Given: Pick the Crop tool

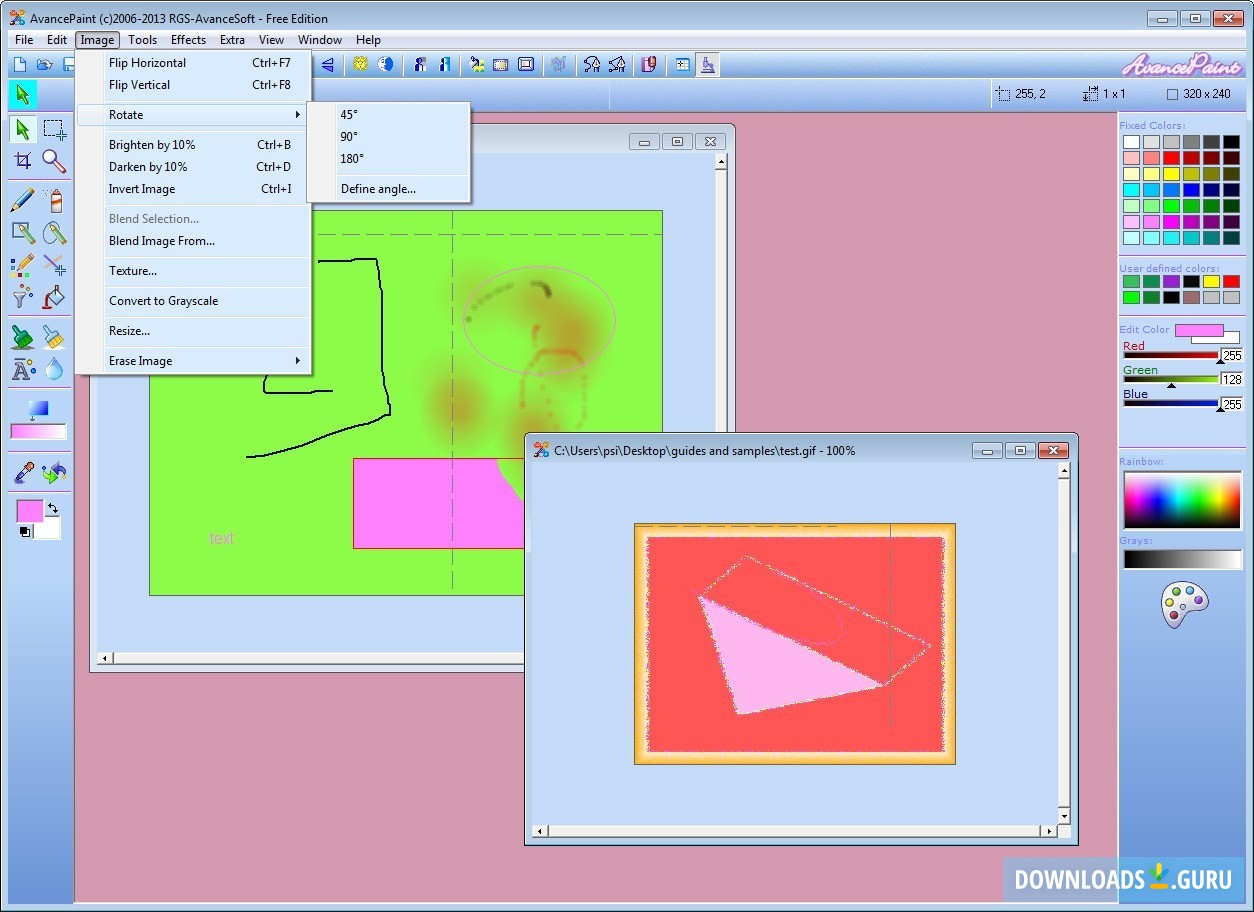Looking at the screenshot, I should click(x=22, y=161).
